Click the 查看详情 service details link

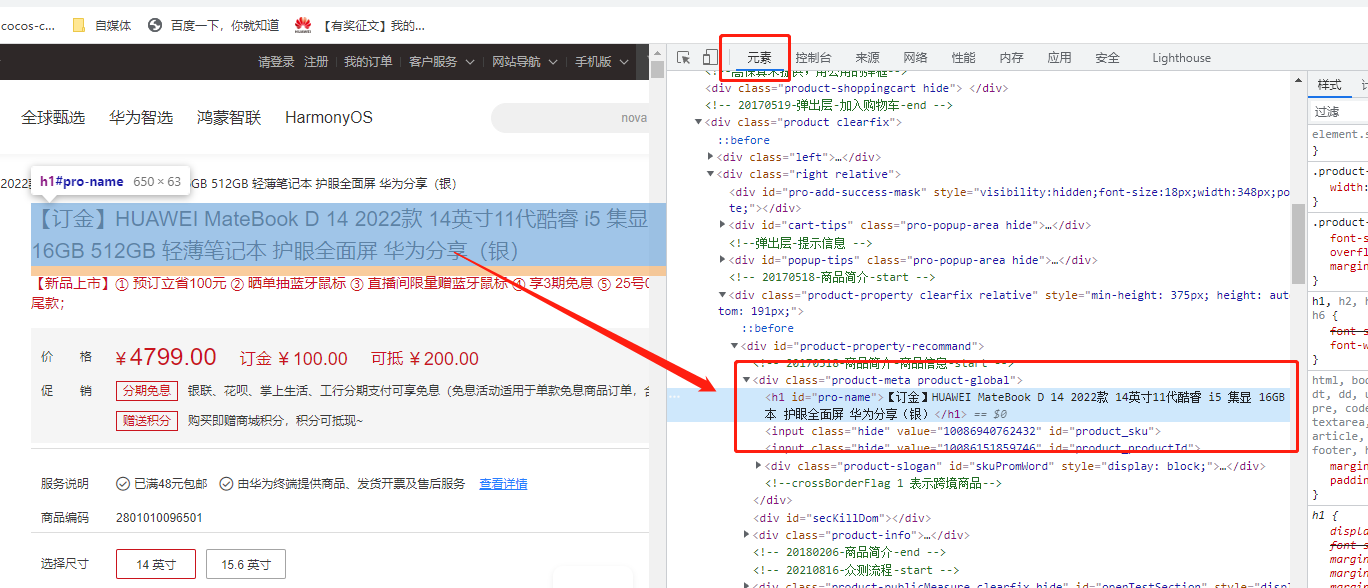click(x=503, y=484)
